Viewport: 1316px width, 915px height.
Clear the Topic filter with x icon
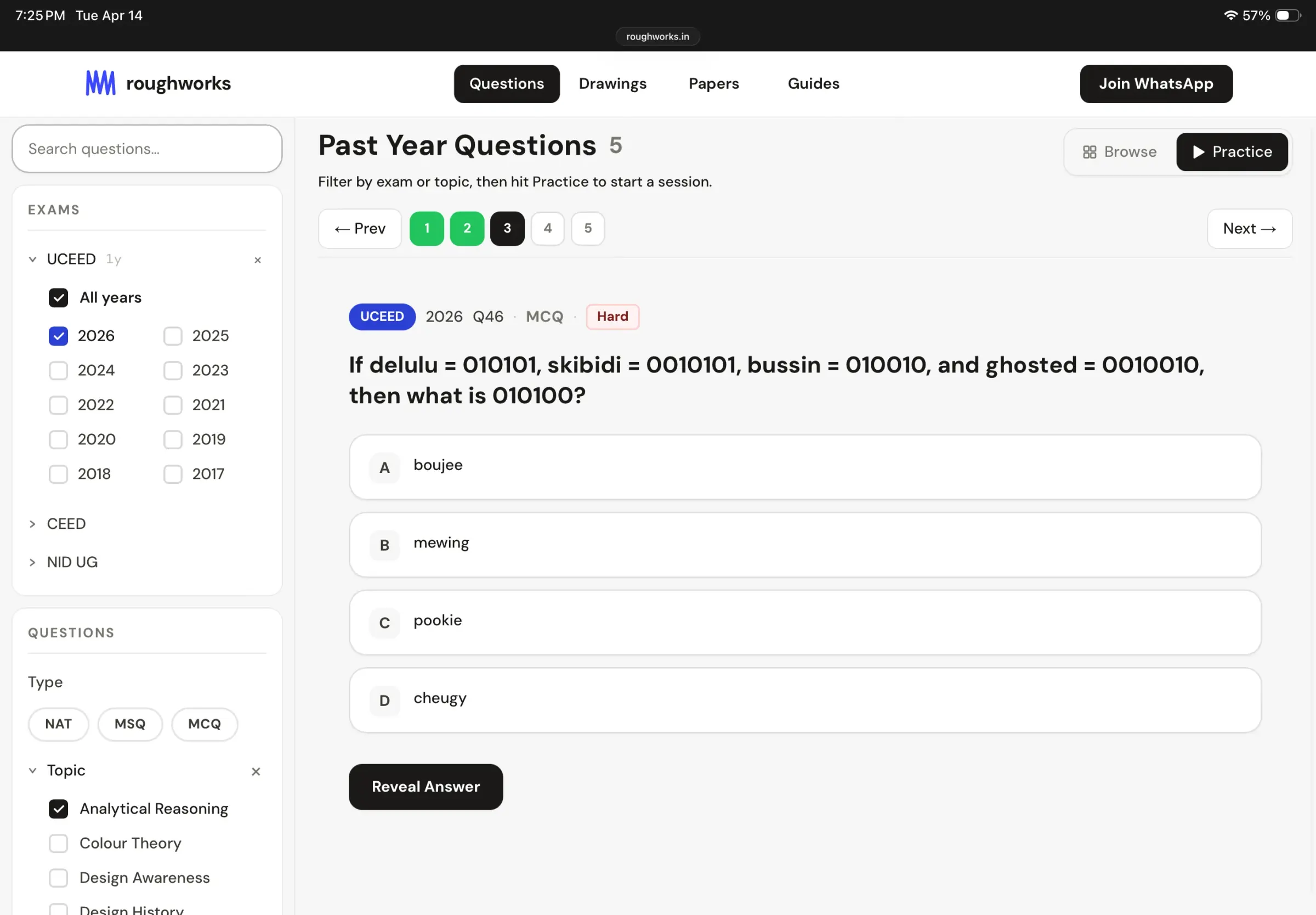point(256,771)
